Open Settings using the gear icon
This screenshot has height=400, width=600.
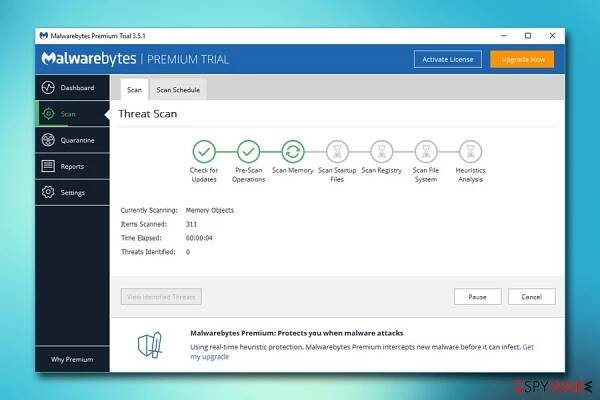point(48,192)
